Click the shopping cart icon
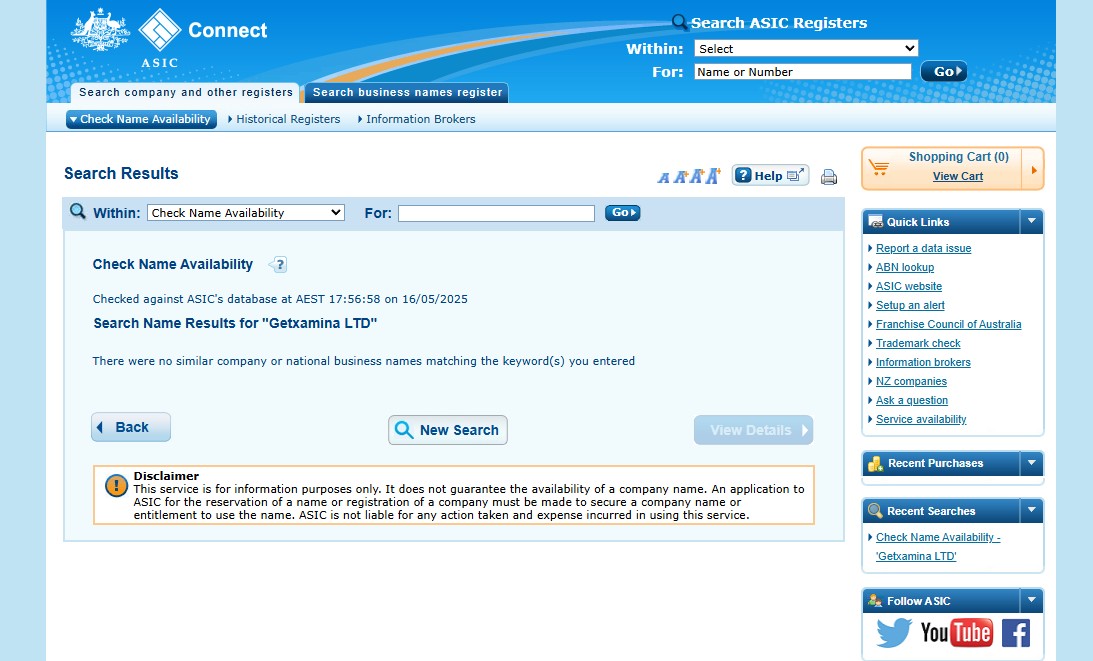Viewport: 1093px width, 661px height. coord(879,167)
